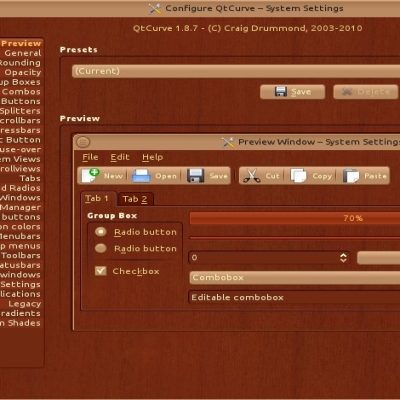Select Gradients in the sidebar list
The height and width of the screenshot is (400, 400).
pyautogui.click(x=20, y=313)
